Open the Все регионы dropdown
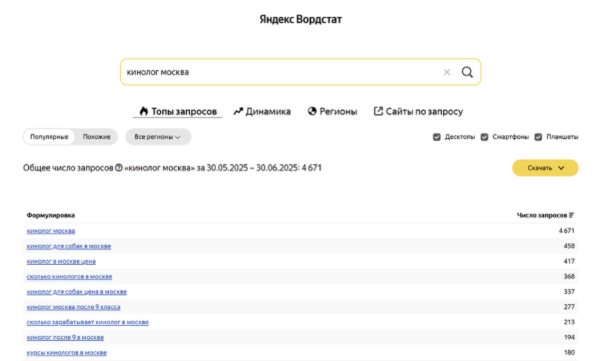The height and width of the screenshot is (361, 599). pos(158,137)
